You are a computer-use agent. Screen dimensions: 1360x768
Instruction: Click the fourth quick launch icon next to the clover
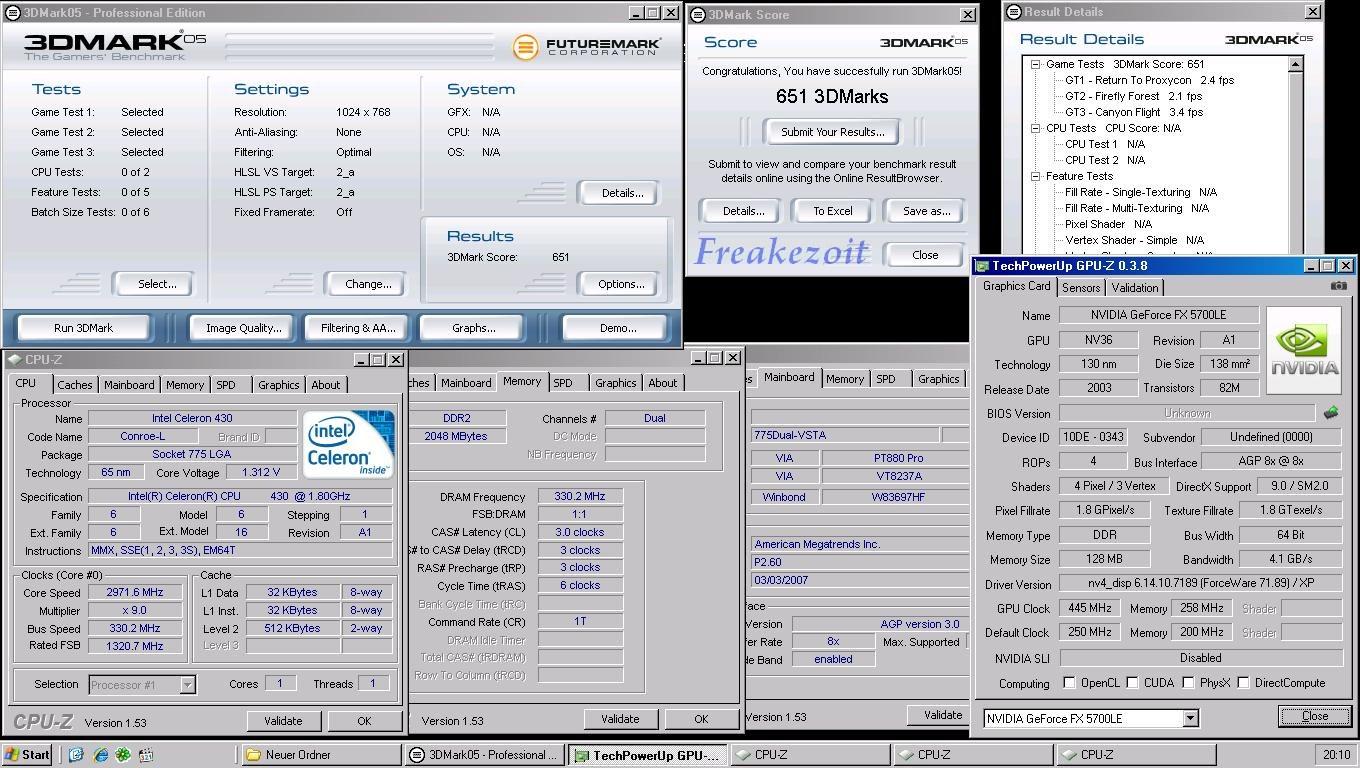(x=146, y=755)
